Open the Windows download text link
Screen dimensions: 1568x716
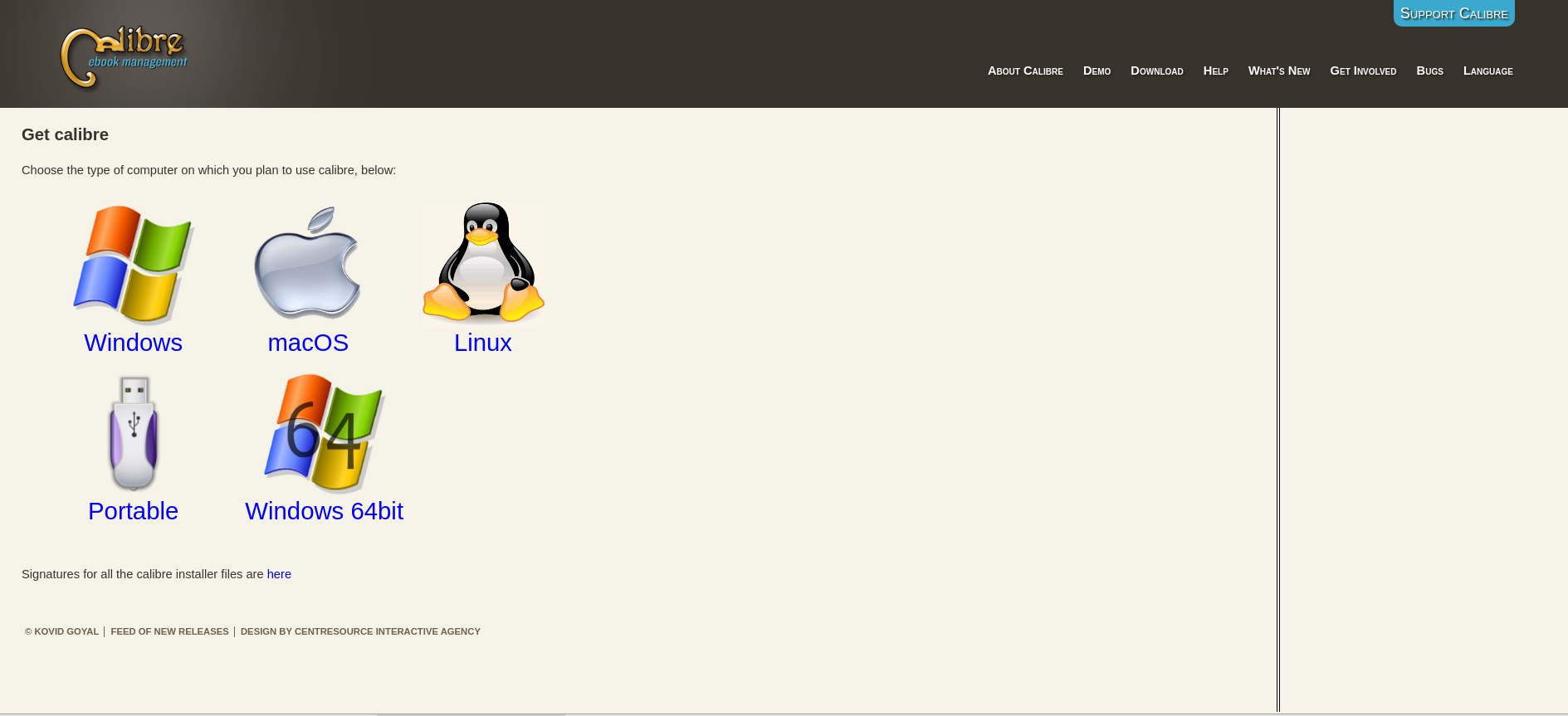(x=133, y=343)
